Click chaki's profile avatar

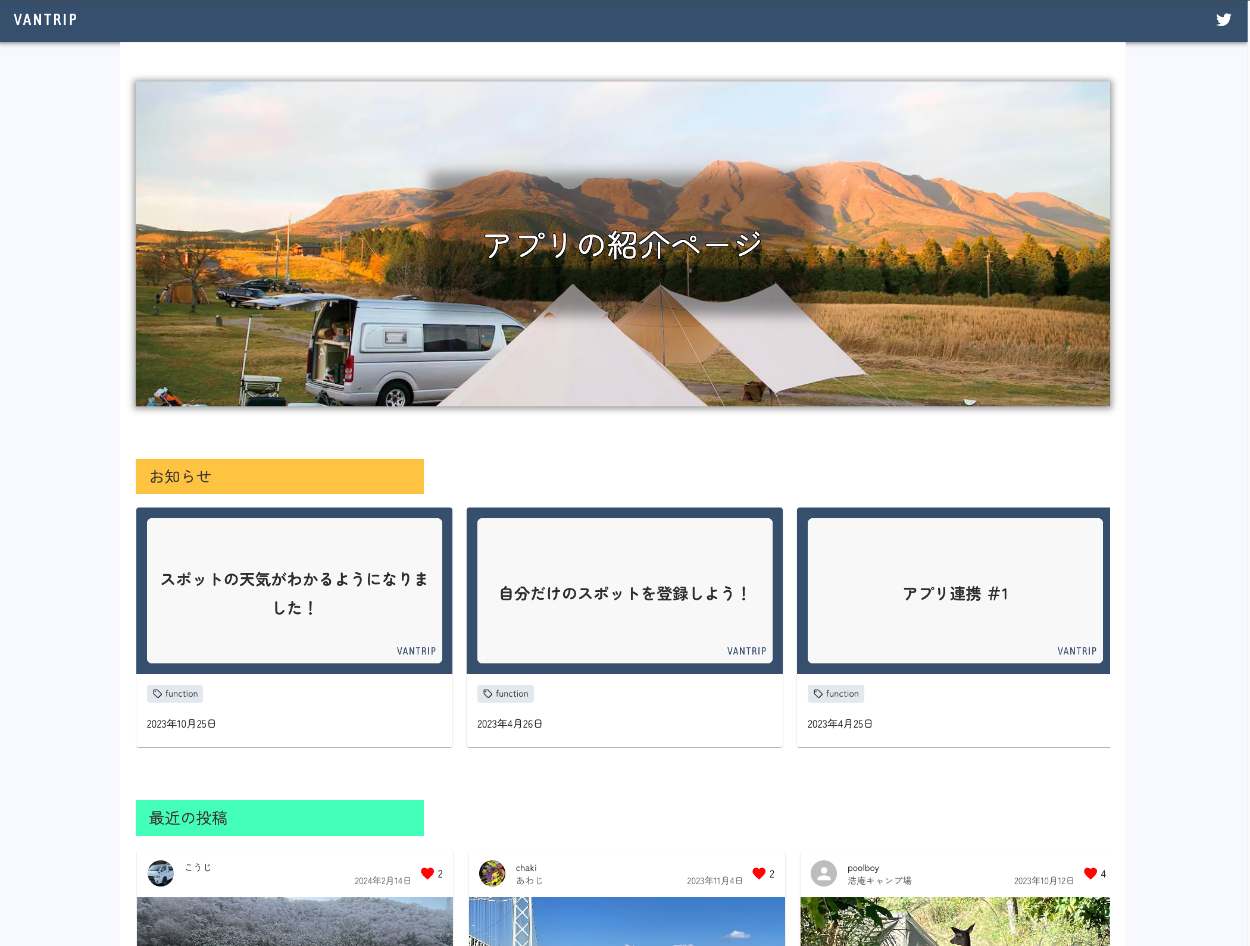(x=492, y=873)
